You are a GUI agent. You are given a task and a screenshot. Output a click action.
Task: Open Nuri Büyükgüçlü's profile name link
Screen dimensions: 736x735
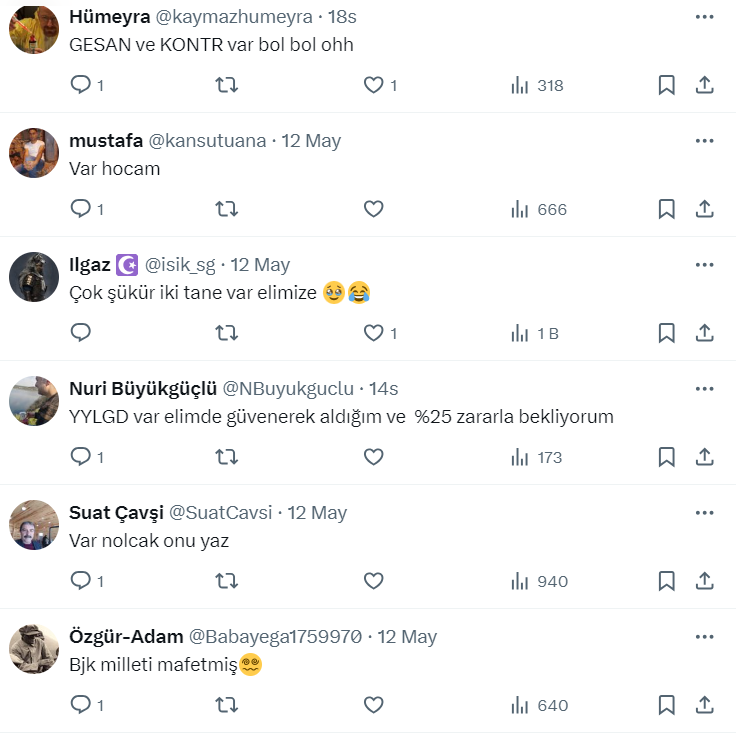click(143, 389)
